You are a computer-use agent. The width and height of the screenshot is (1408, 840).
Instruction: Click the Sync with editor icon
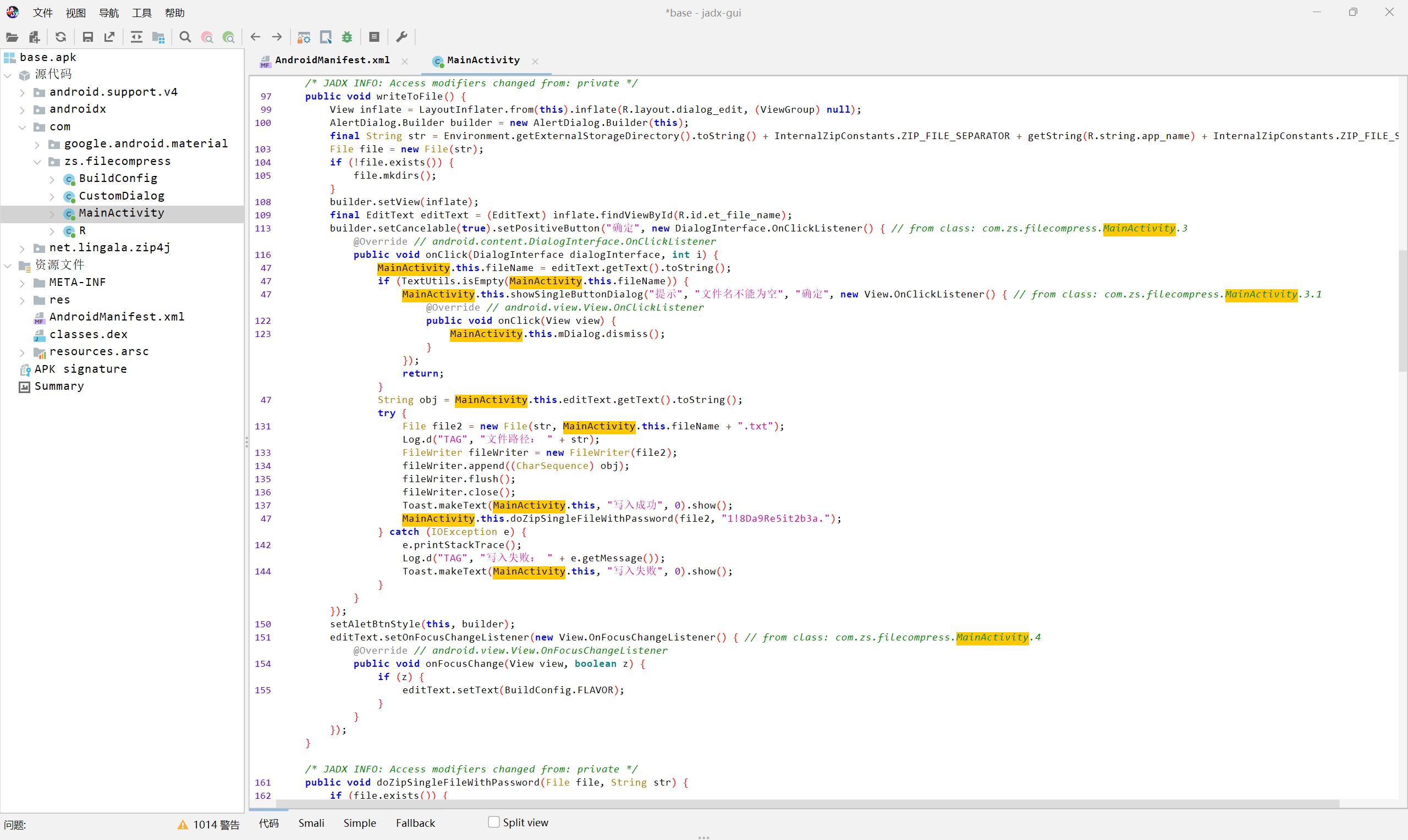pos(136,37)
